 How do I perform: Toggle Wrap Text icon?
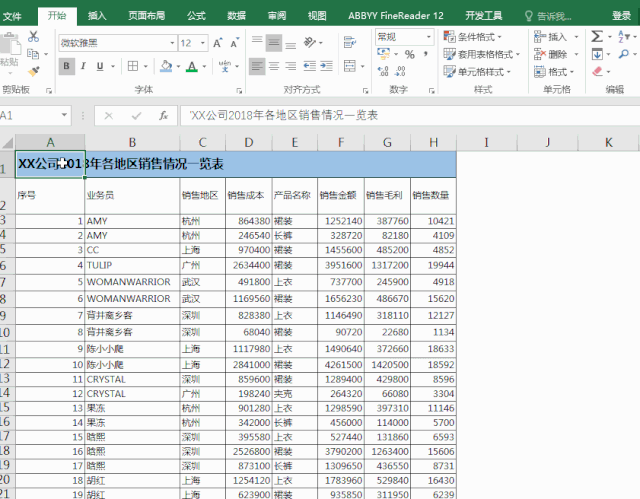pos(350,42)
